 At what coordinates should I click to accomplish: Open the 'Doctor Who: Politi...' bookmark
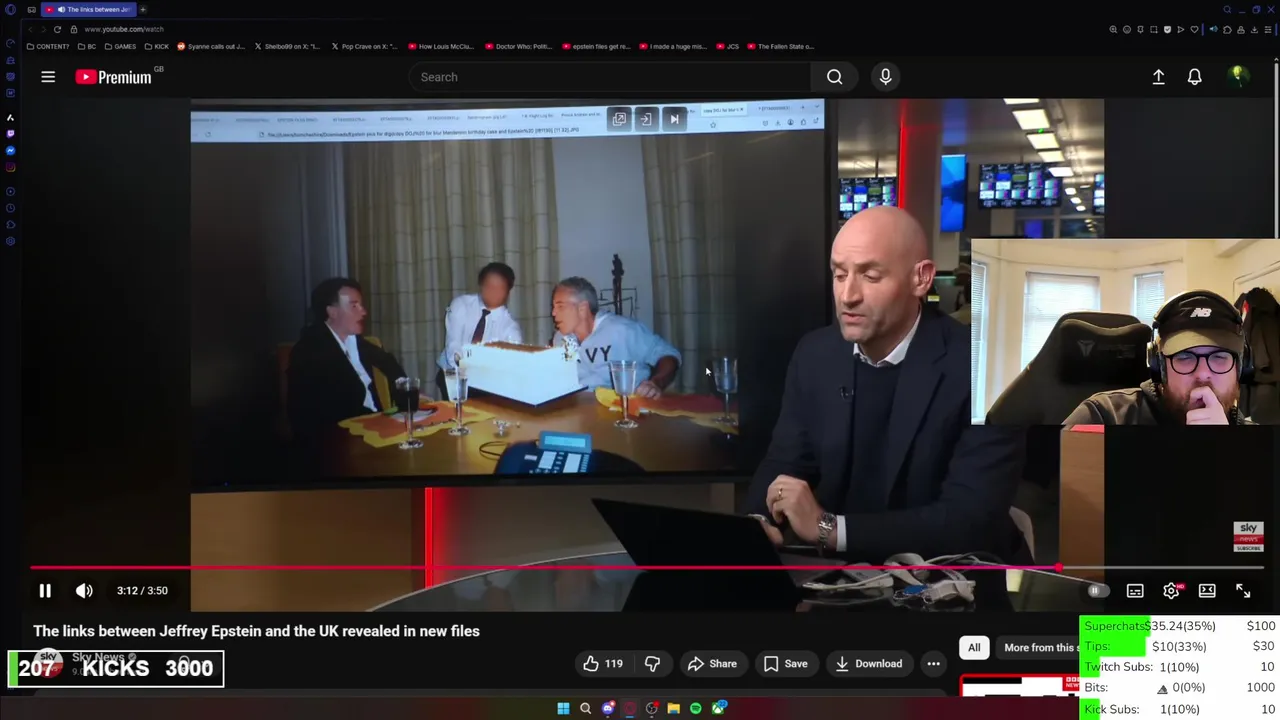518,46
